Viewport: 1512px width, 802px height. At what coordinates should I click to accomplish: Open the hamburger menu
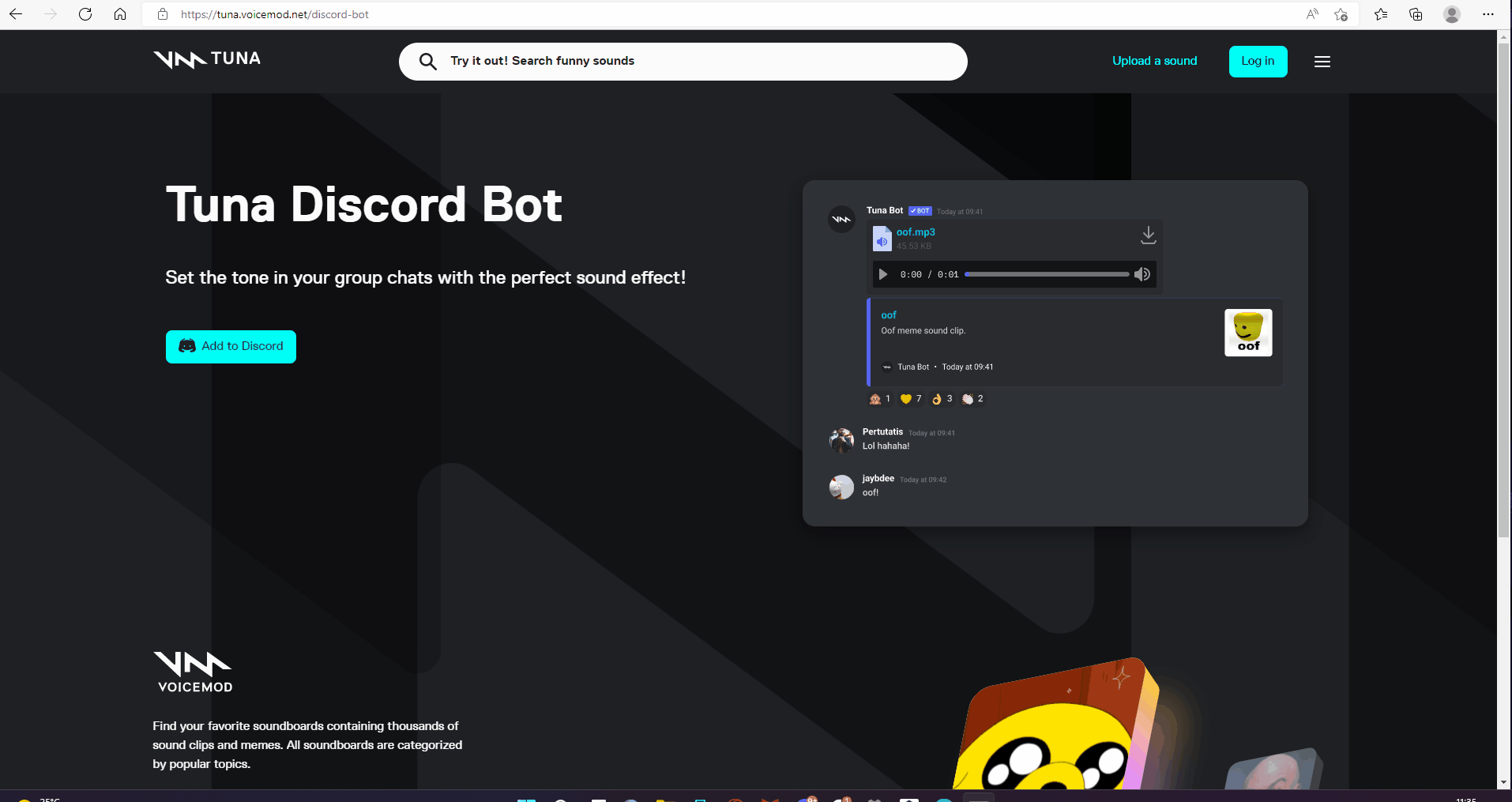(x=1322, y=62)
